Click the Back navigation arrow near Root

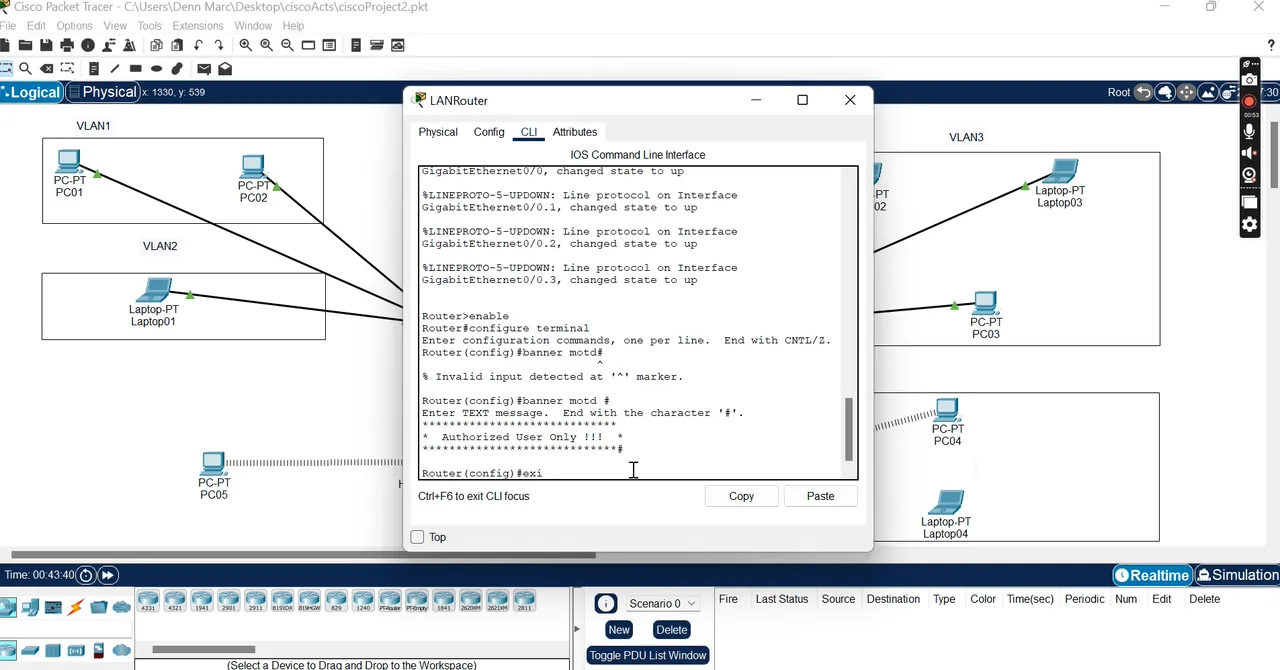[1143, 92]
